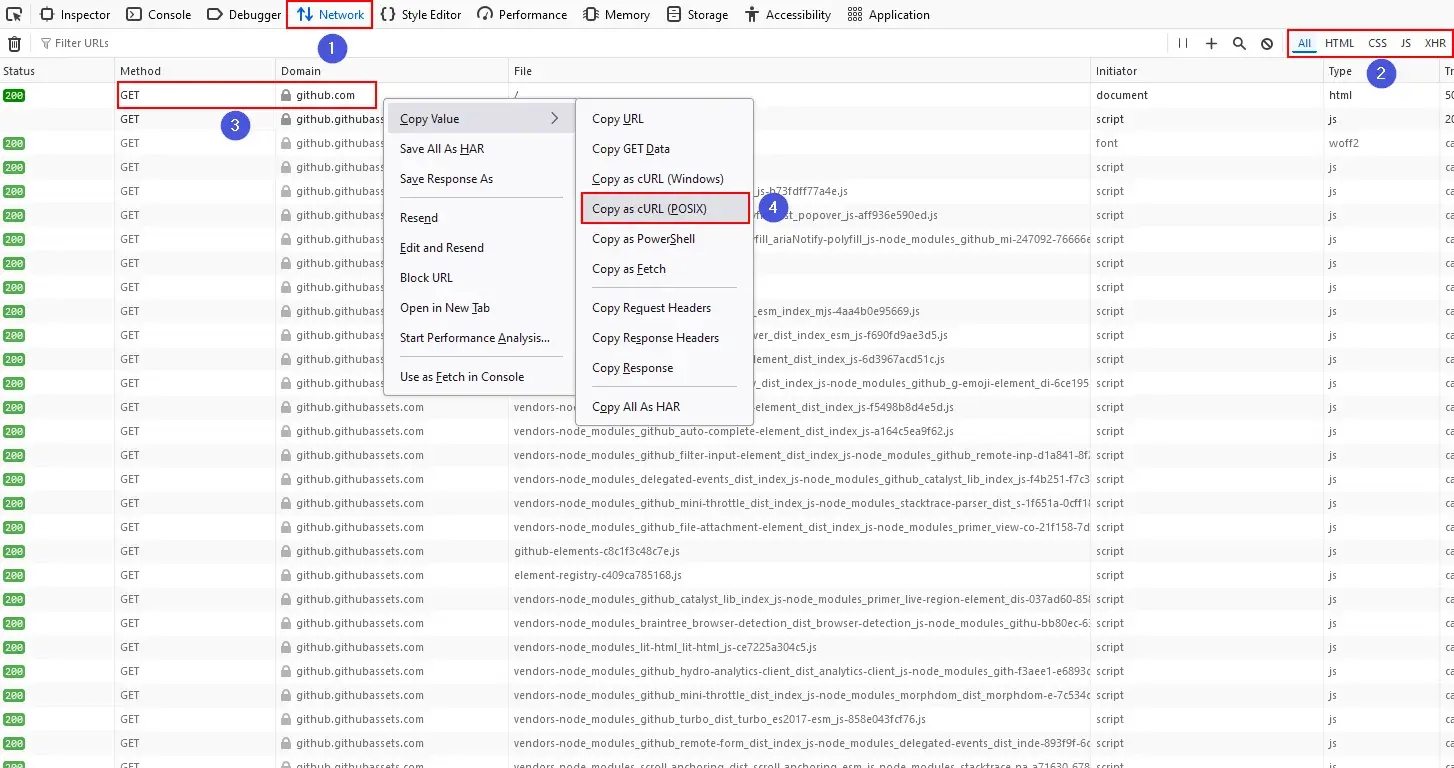Click lock icon beside github.com domain
1454x768 pixels.
coord(286,95)
